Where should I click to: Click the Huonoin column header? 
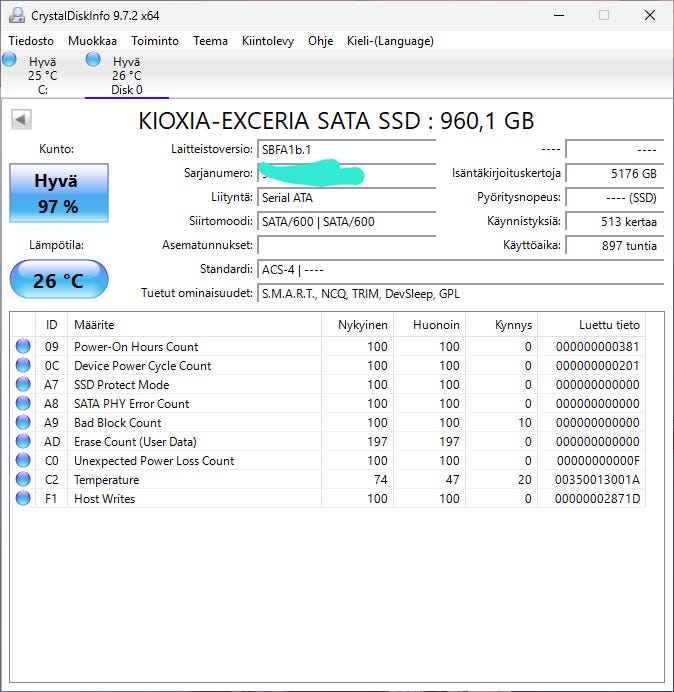point(429,325)
